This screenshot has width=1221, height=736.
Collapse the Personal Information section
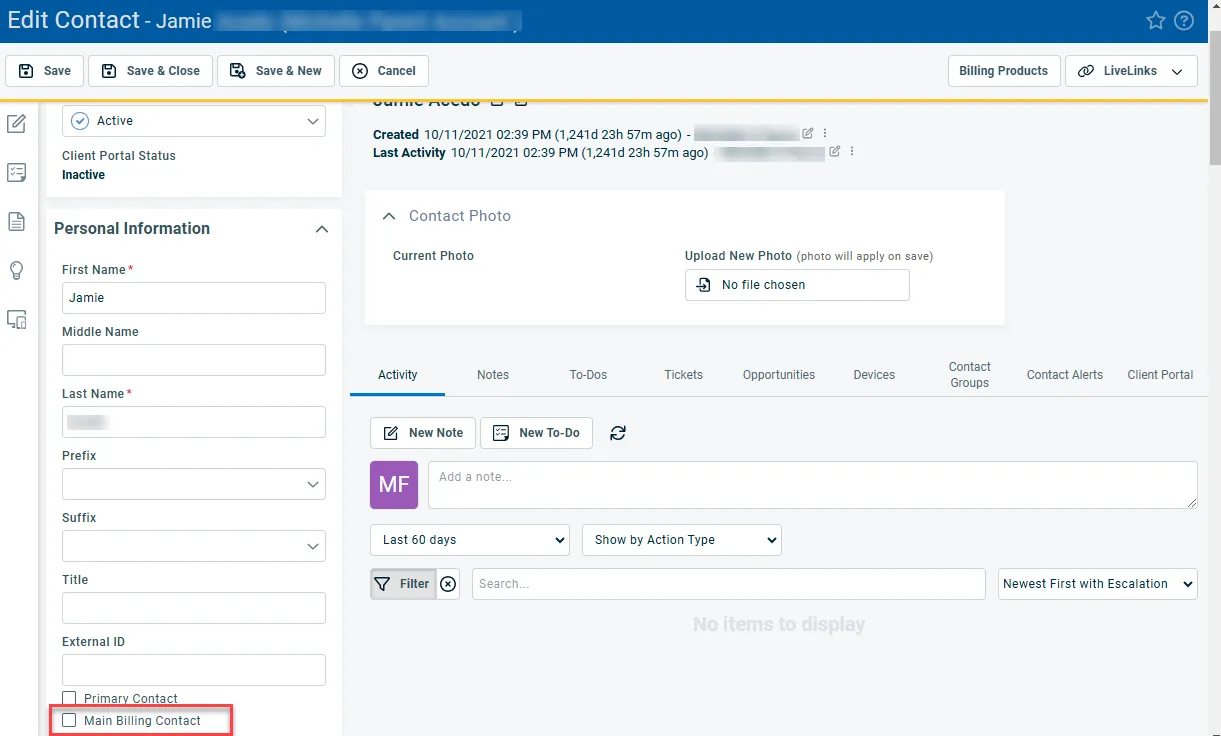[x=321, y=229]
